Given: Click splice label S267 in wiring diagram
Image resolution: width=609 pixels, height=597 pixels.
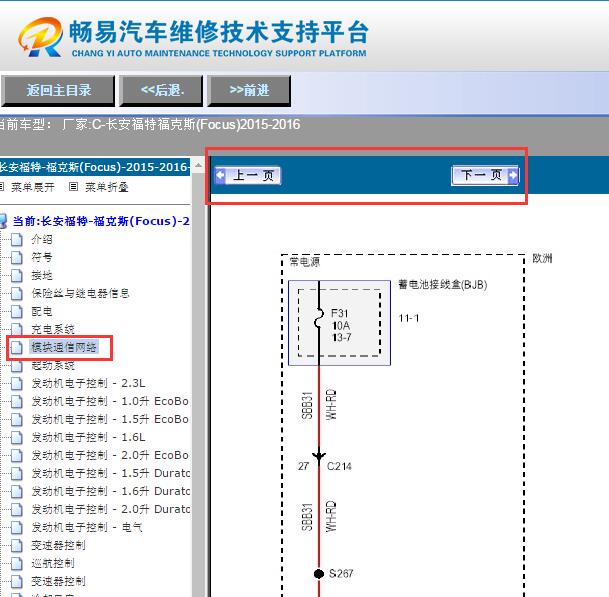Looking at the screenshot, I should click(x=341, y=573).
